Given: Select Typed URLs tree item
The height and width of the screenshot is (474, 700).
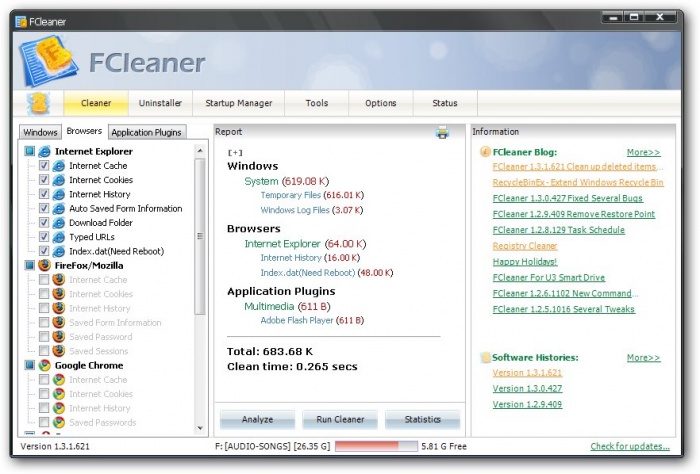Looking at the screenshot, I should 92,237.
